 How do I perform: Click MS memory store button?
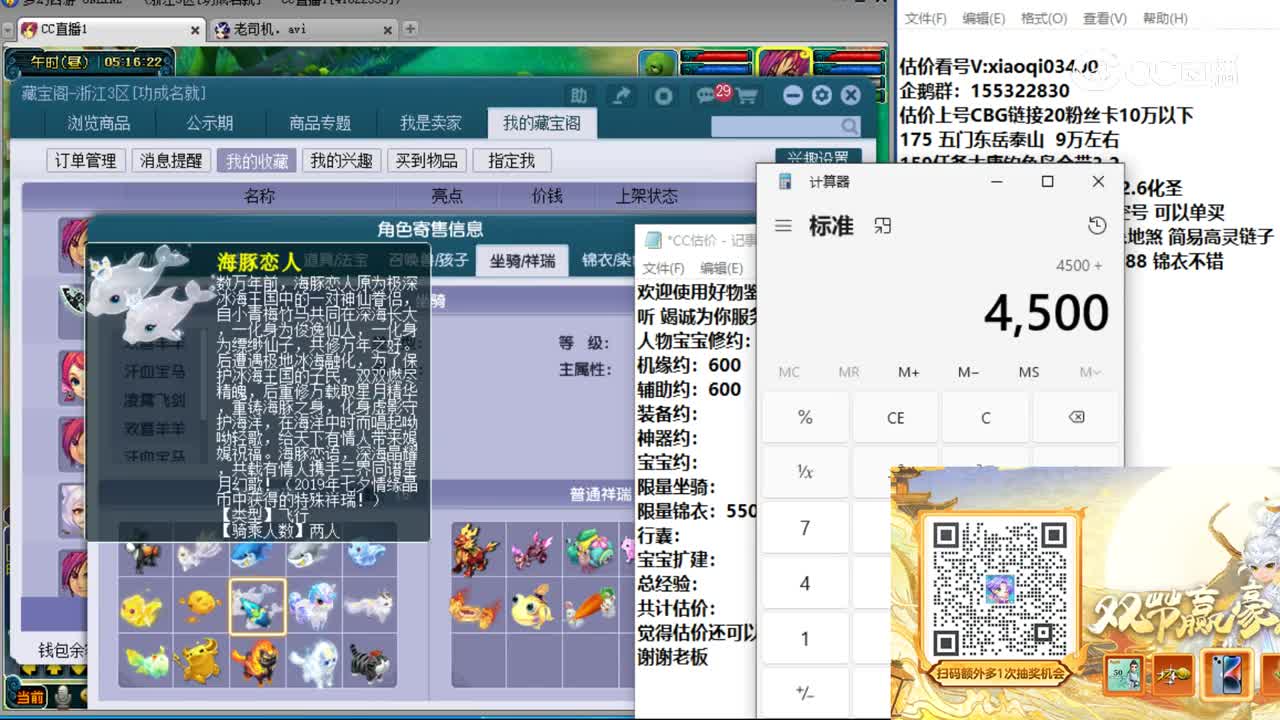tap(1028, 372)
